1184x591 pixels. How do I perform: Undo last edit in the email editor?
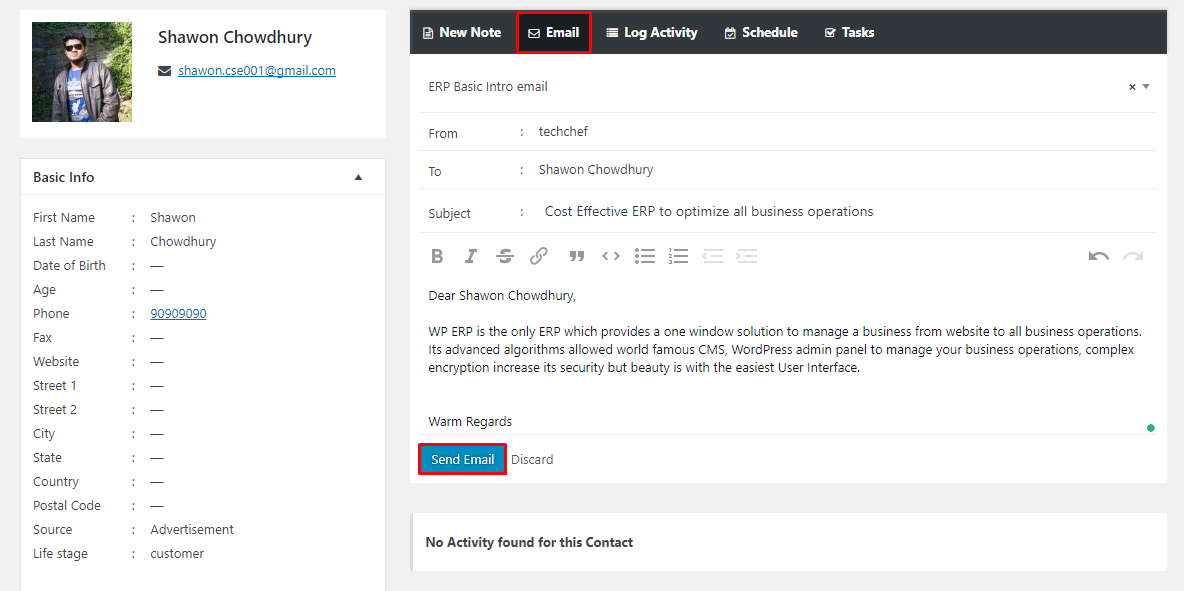click(1099, 256)
